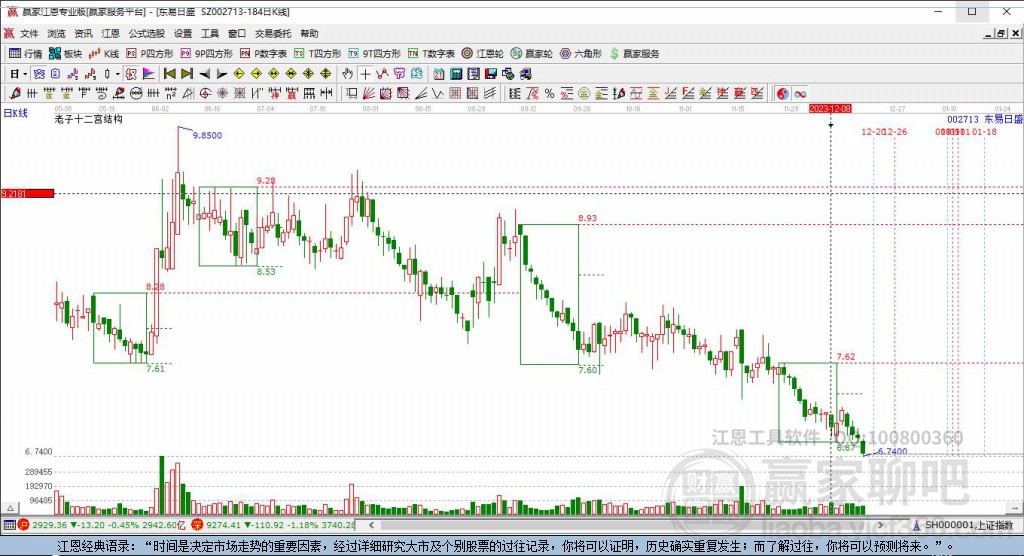
Task: Expand the 日 period dropdown arrow
Action: pyautogui.click(x=25, y=74)
